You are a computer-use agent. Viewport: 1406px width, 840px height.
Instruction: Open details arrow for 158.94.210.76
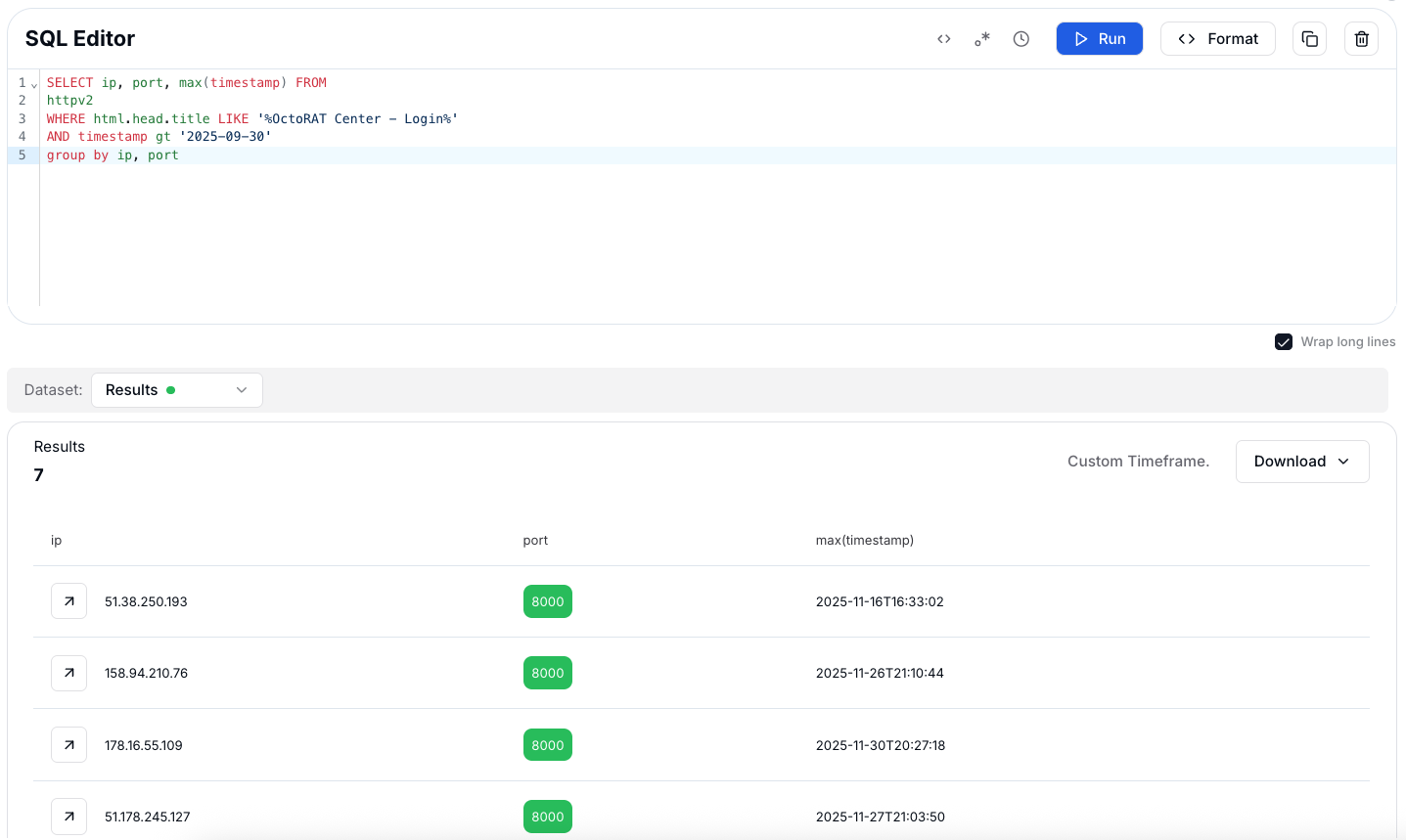coord(69,673)
